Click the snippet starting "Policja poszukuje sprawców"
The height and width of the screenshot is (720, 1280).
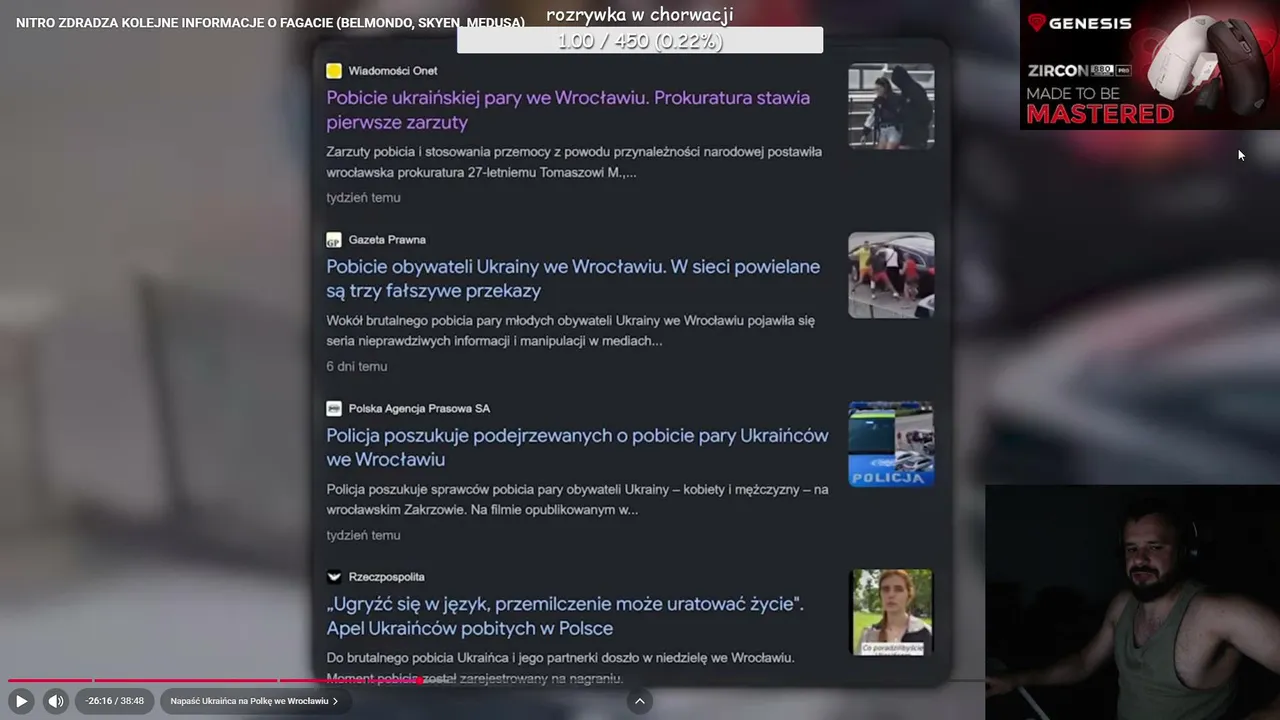(x=577, y=500)
